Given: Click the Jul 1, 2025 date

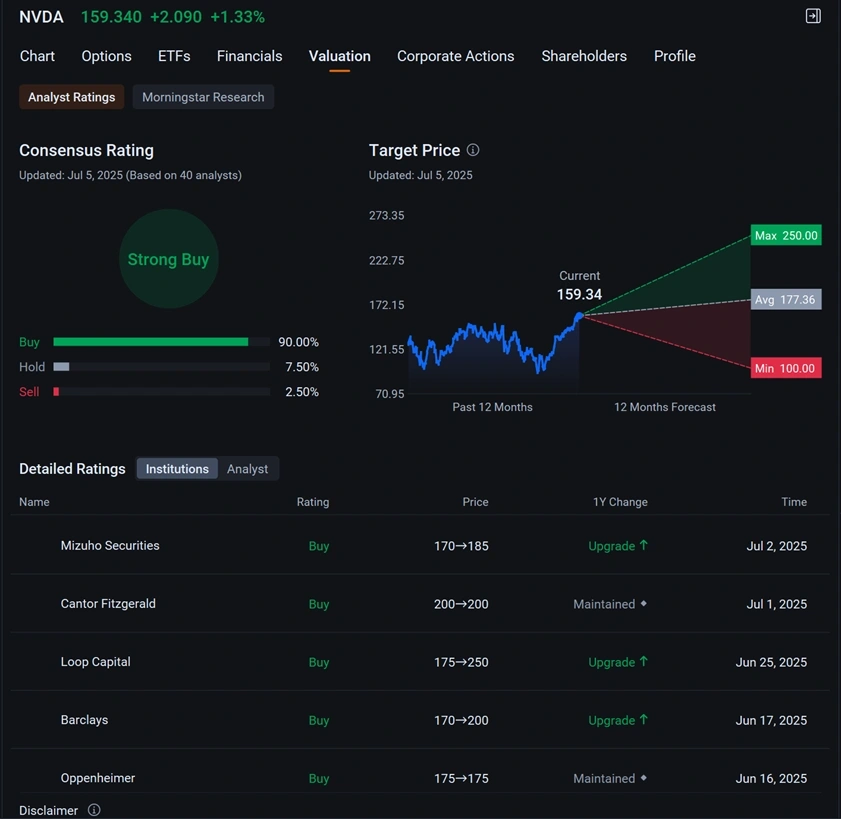Looking at the screenshot, I should [x=777, y=604].
